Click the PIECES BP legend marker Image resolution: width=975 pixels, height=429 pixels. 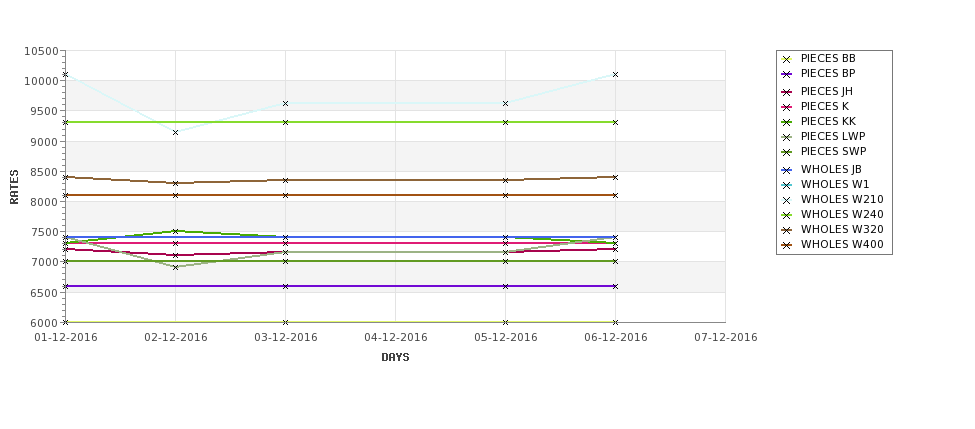787,75
